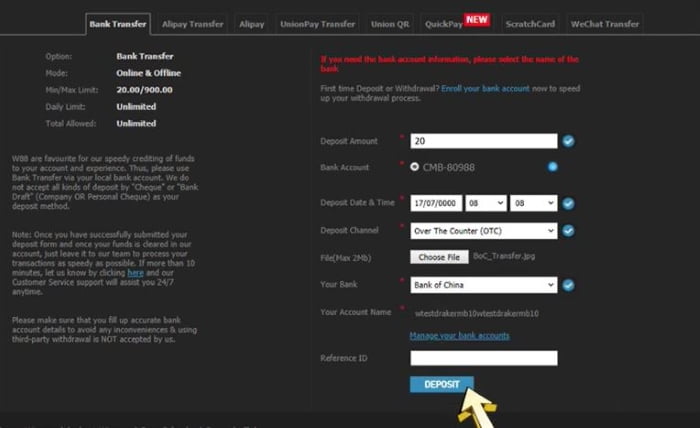The height and width of the screenshot is (428, 700).
Task: Click the blue DEPOSIT button
Action: [x=442, y=384]
